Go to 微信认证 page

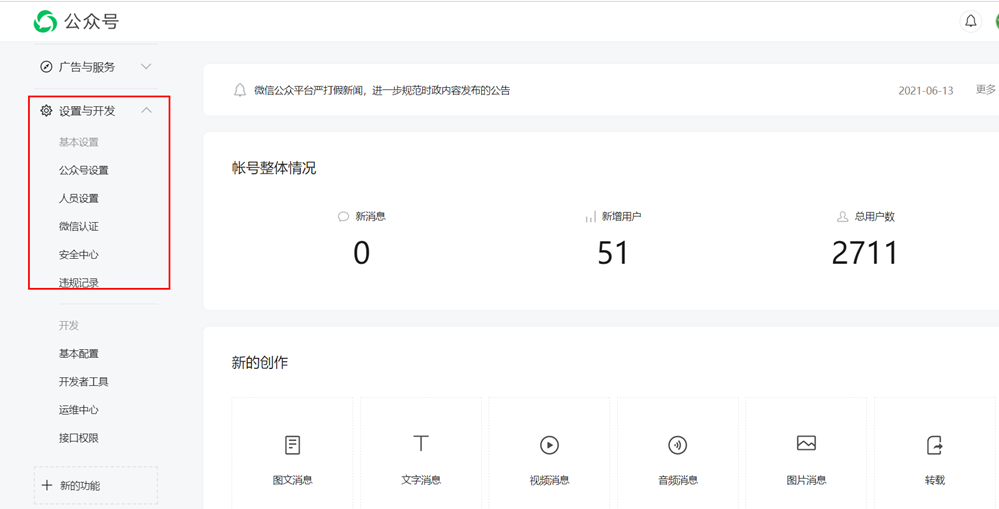coord(79,226)
